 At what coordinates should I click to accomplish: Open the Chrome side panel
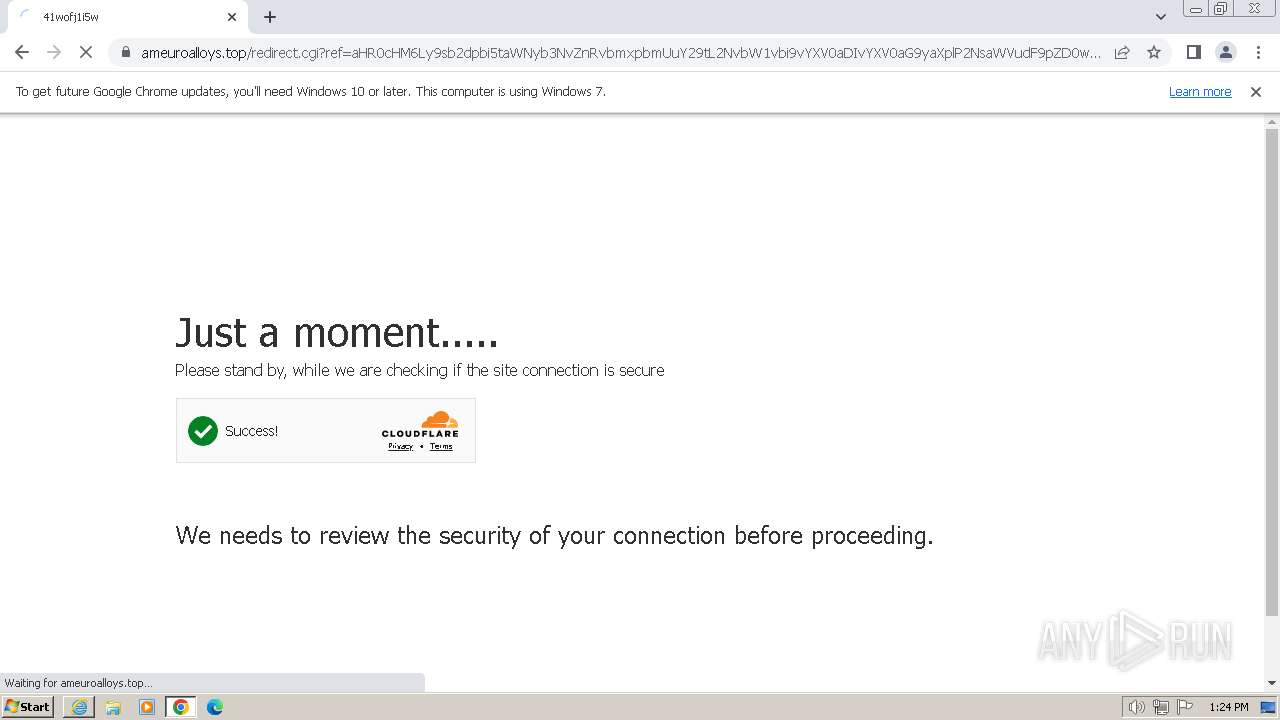click(x=1194, y=52)
